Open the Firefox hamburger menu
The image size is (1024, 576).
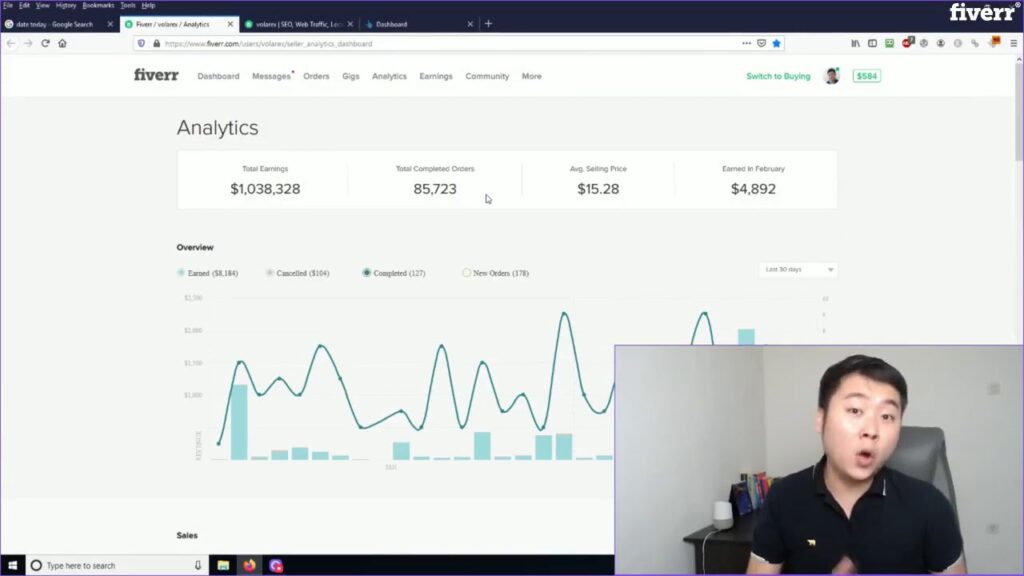tap(1014, 43)
